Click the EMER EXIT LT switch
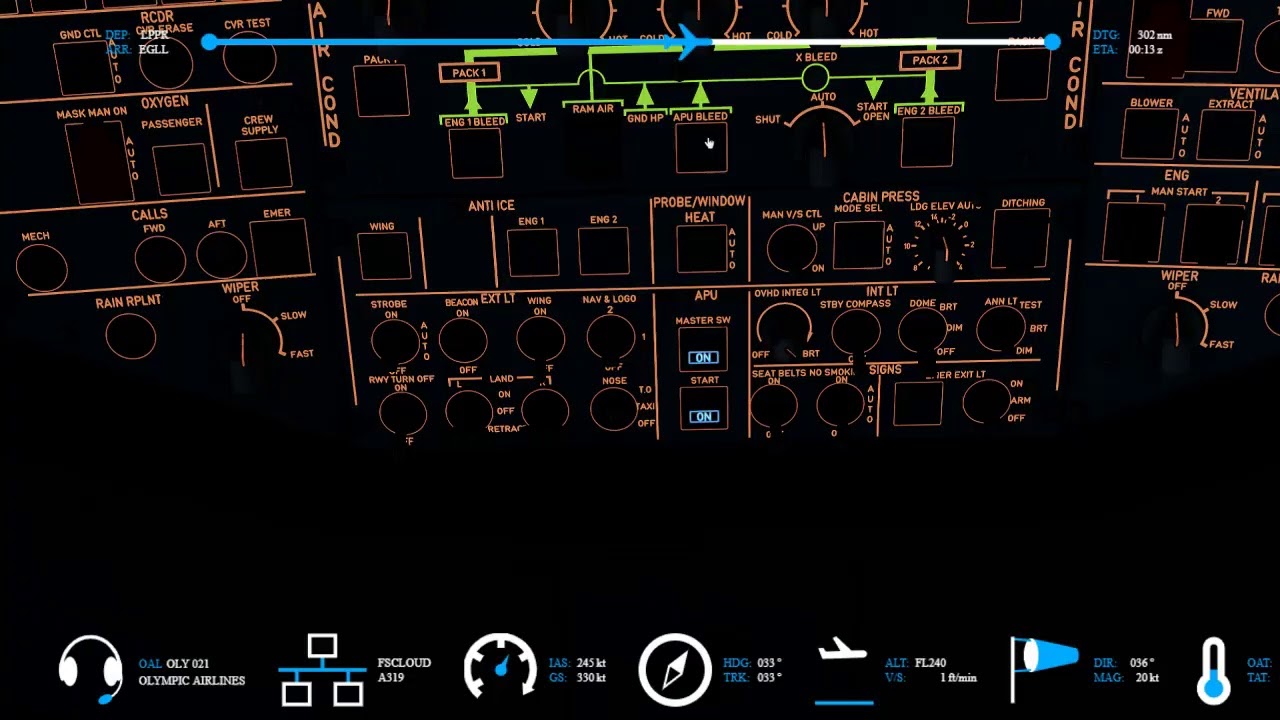 (987, 401)
